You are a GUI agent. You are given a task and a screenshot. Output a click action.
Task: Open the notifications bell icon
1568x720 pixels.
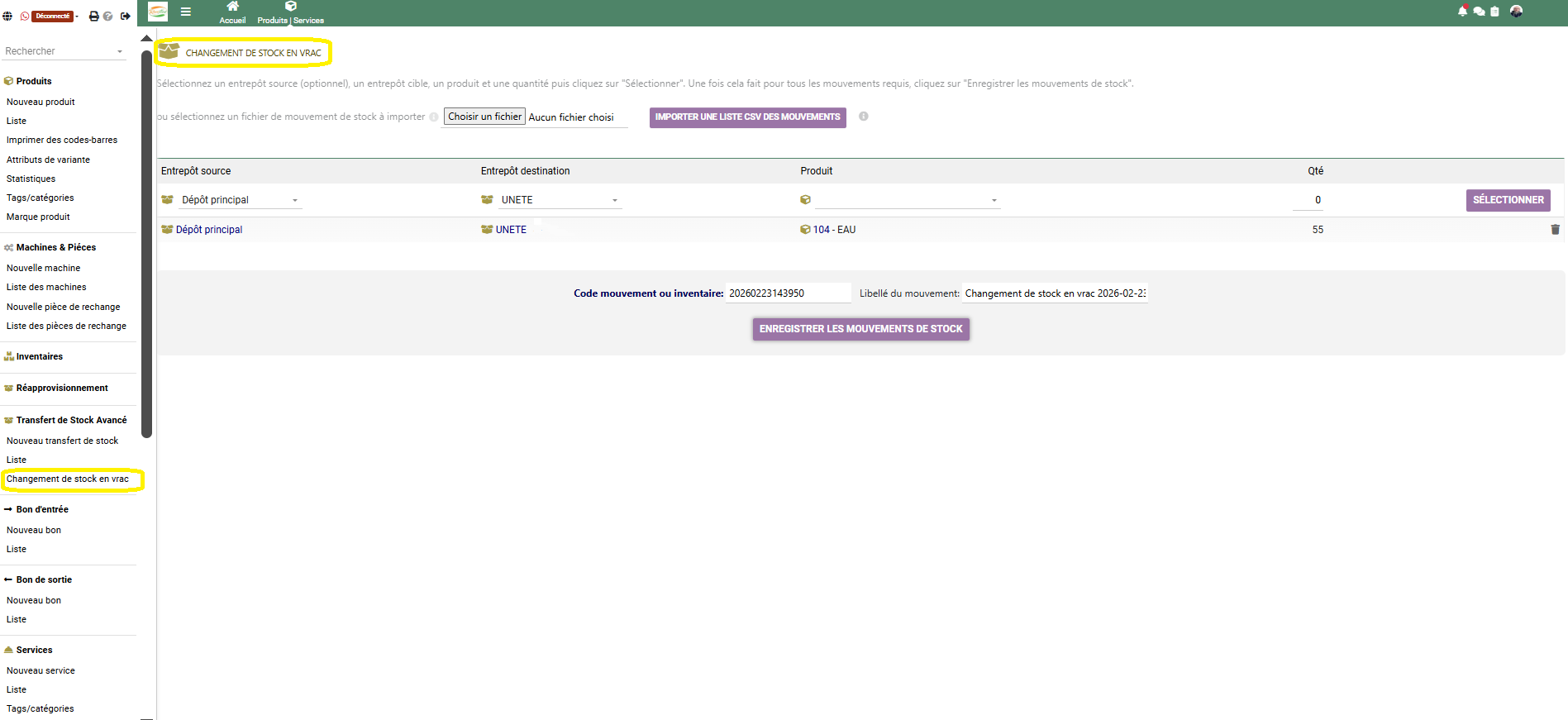[1462, 11]
